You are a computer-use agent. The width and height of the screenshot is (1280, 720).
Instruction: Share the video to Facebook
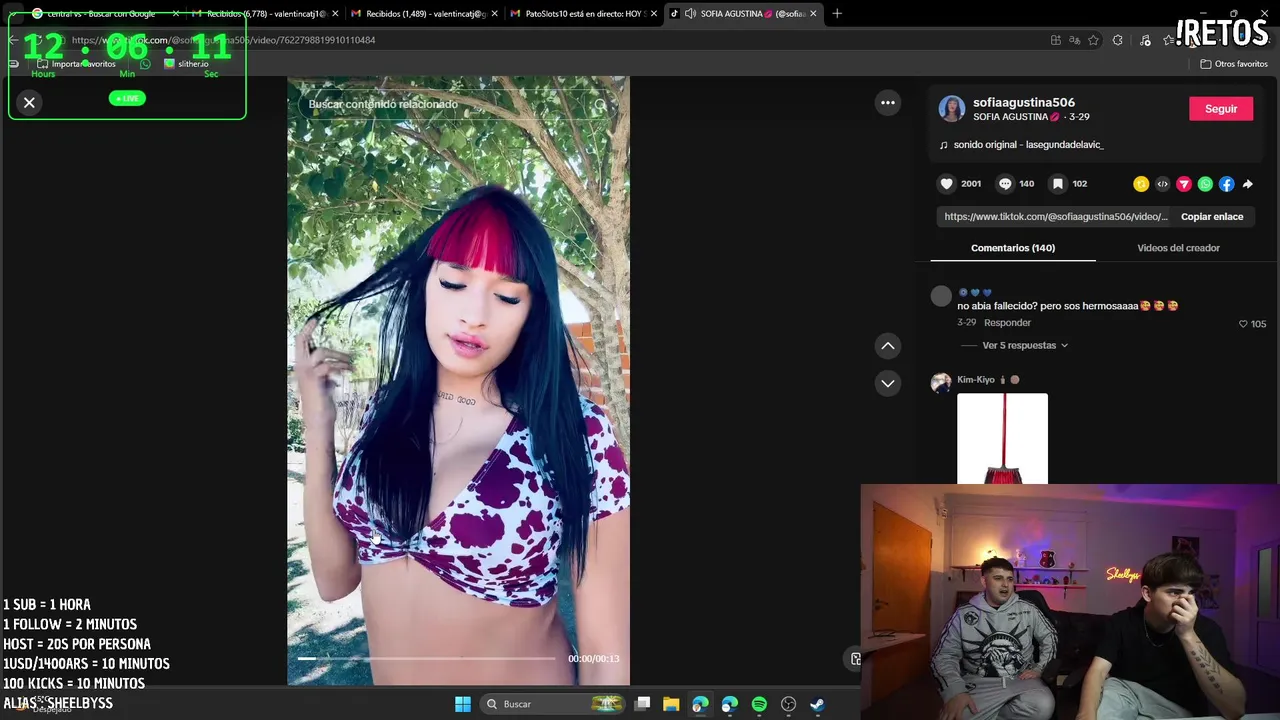click(x=1226, y=184)
